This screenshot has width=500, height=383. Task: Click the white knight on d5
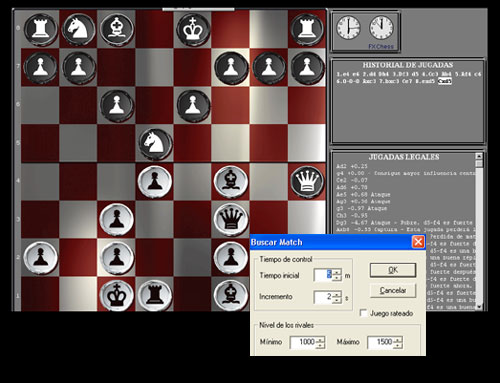pyautogui.click(x=155, y=144)
